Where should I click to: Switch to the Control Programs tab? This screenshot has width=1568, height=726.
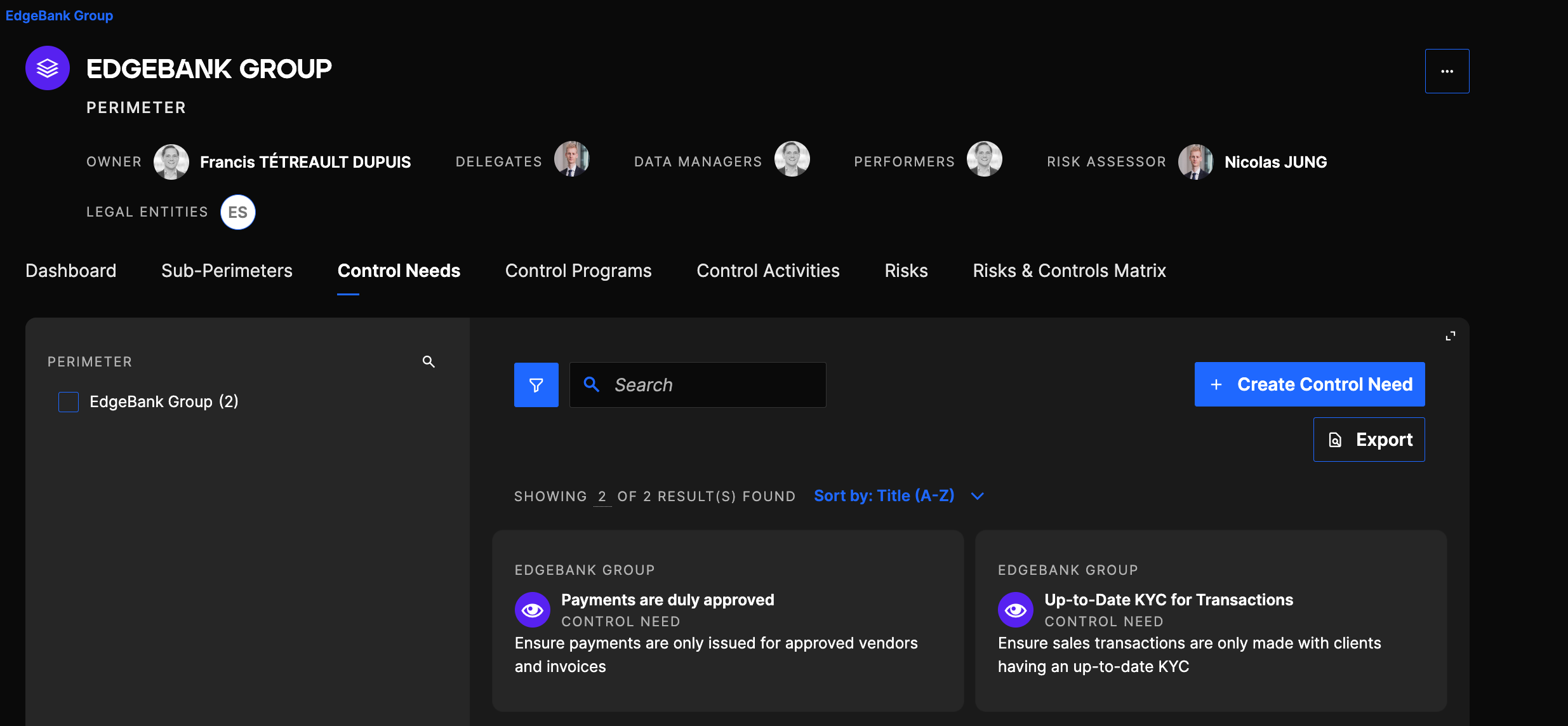pos(578,271)
